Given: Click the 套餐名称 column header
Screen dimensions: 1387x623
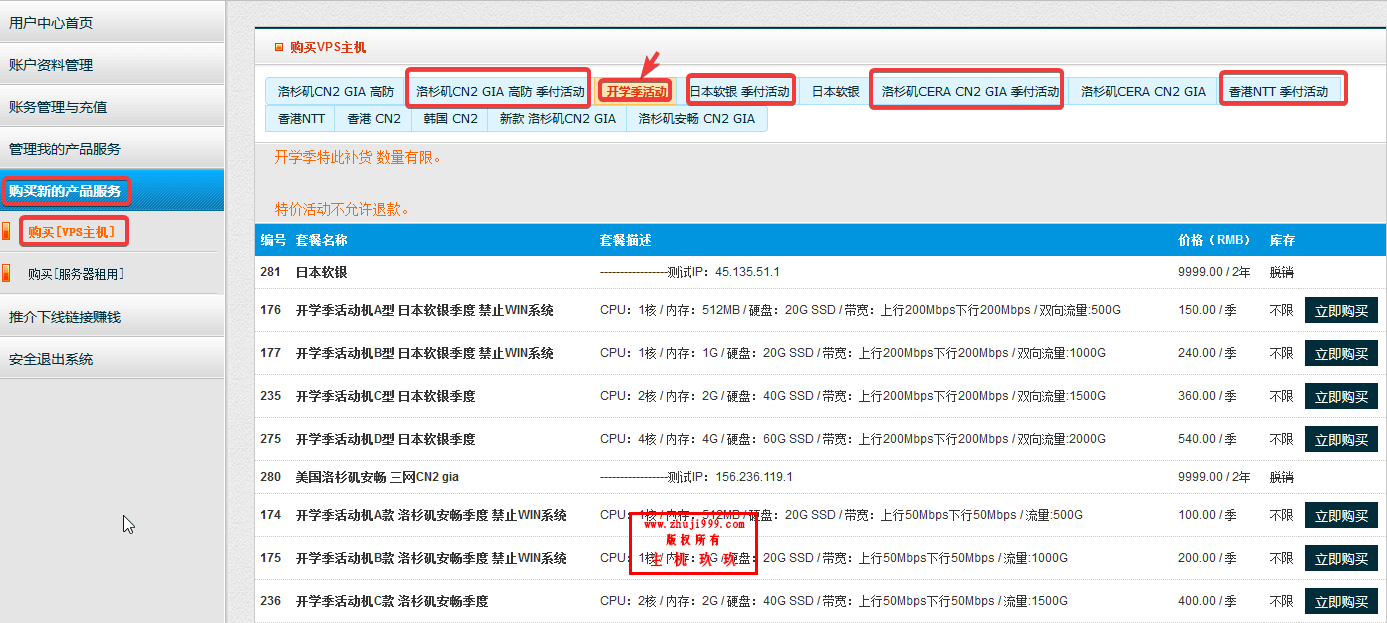Looking at the screenshot, I should 321,240.
